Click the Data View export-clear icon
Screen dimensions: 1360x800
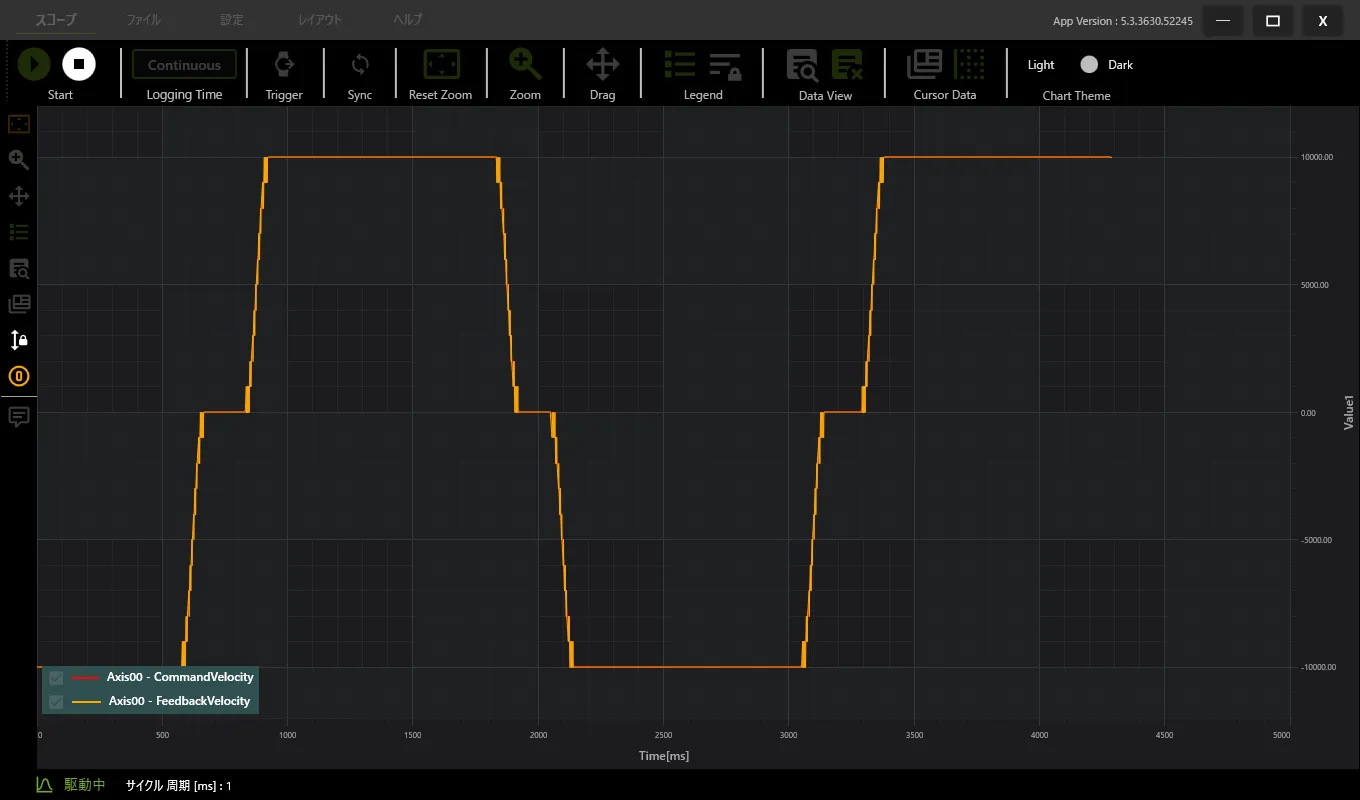tap(847, 65)
